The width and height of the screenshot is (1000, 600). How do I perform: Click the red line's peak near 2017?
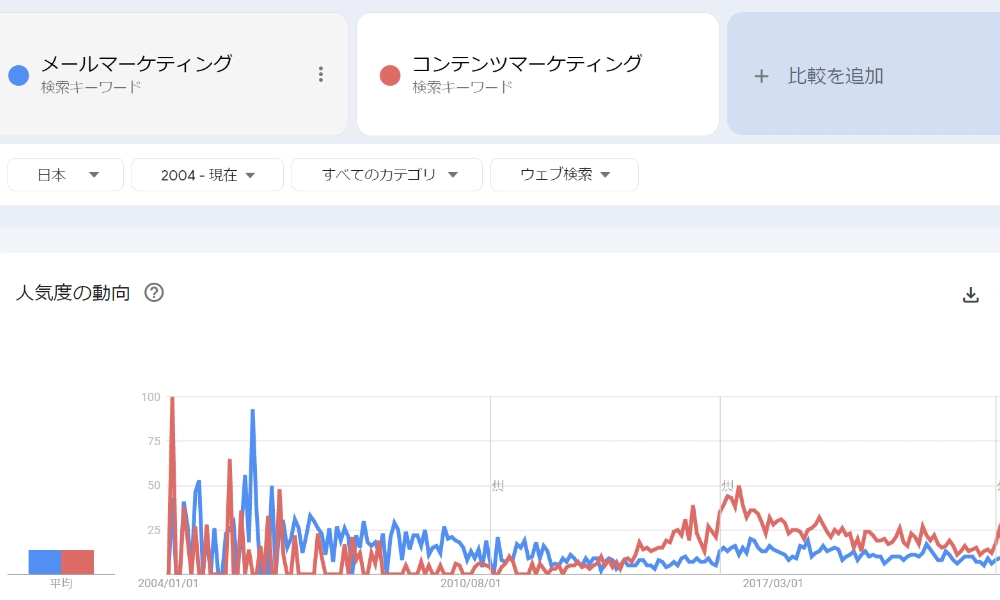(x=738, y=487)
